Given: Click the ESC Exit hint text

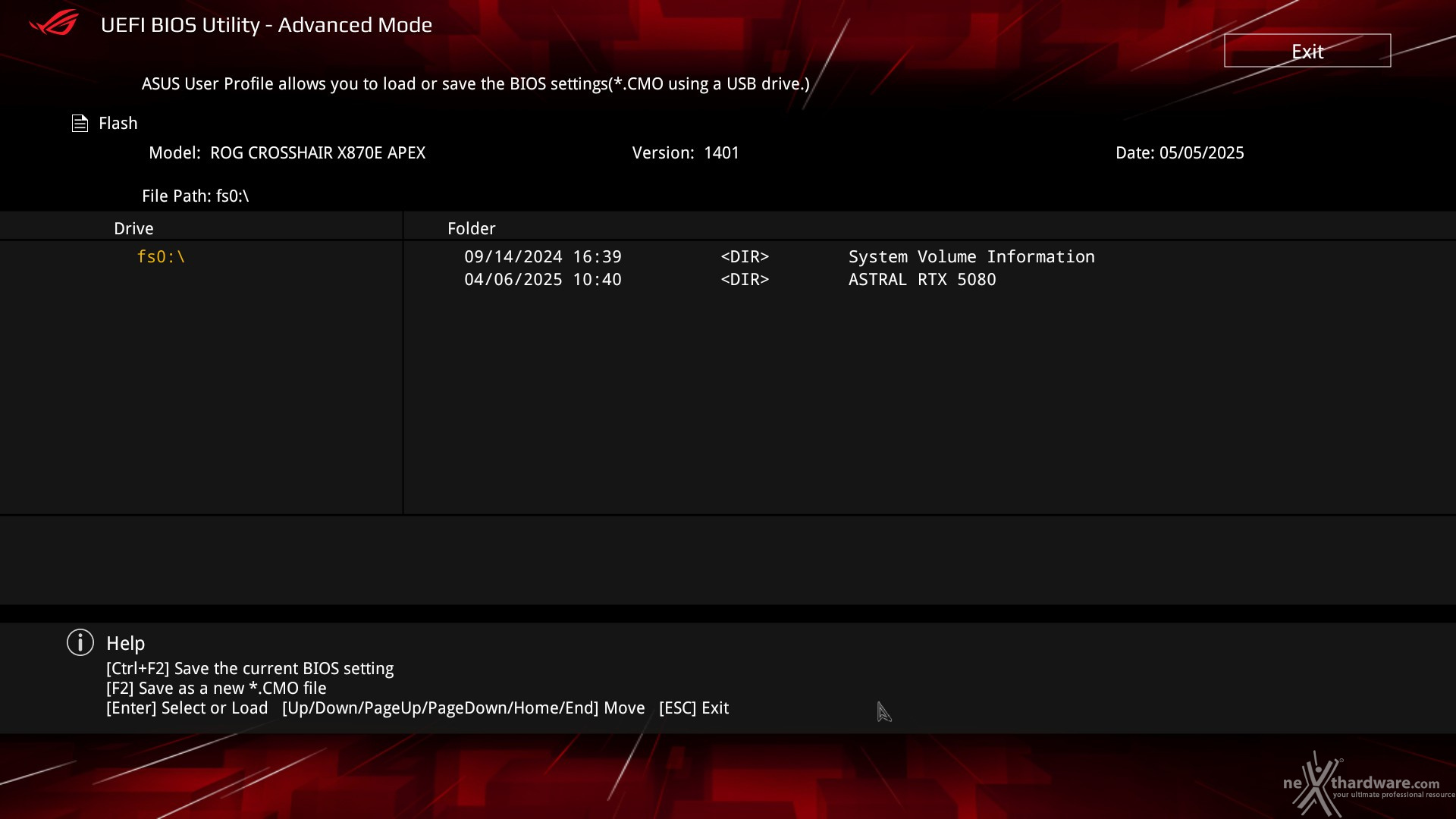Looking at the screenshot, I should click(694, 708).
